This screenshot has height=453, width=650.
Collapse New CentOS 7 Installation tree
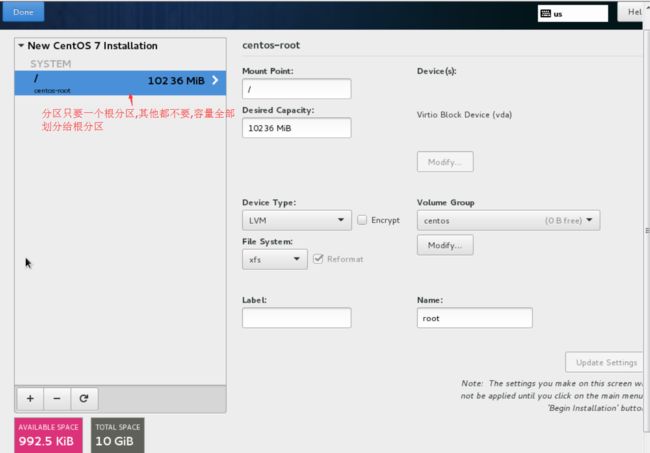click(x=21, y=46)
